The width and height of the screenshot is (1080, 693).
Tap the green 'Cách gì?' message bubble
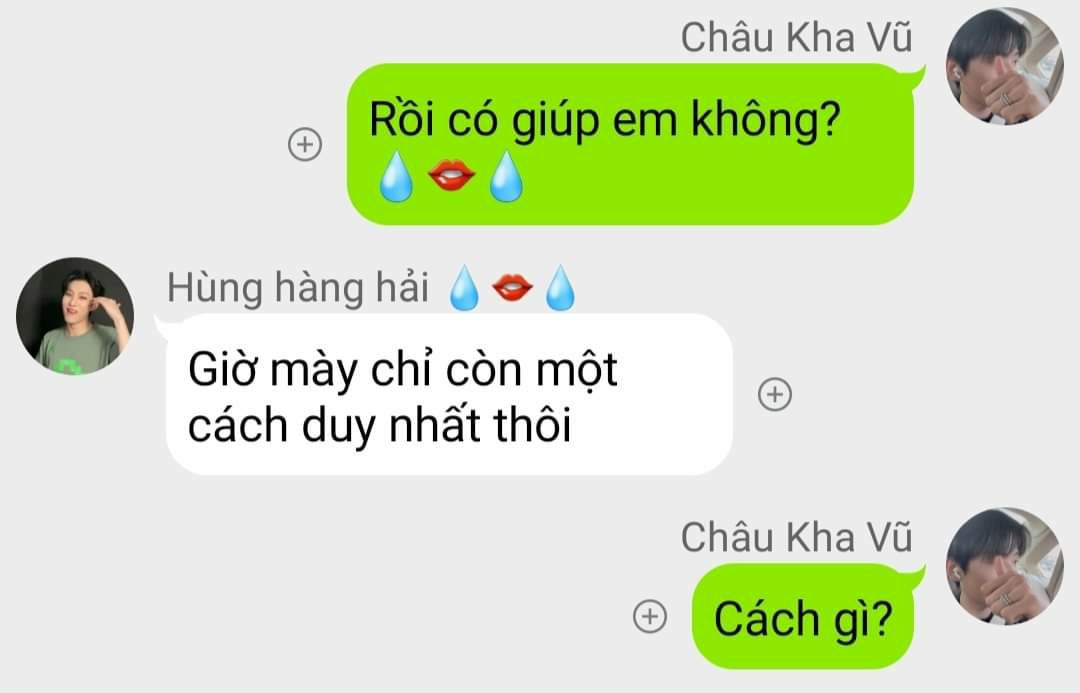click(x=803, y=616)
